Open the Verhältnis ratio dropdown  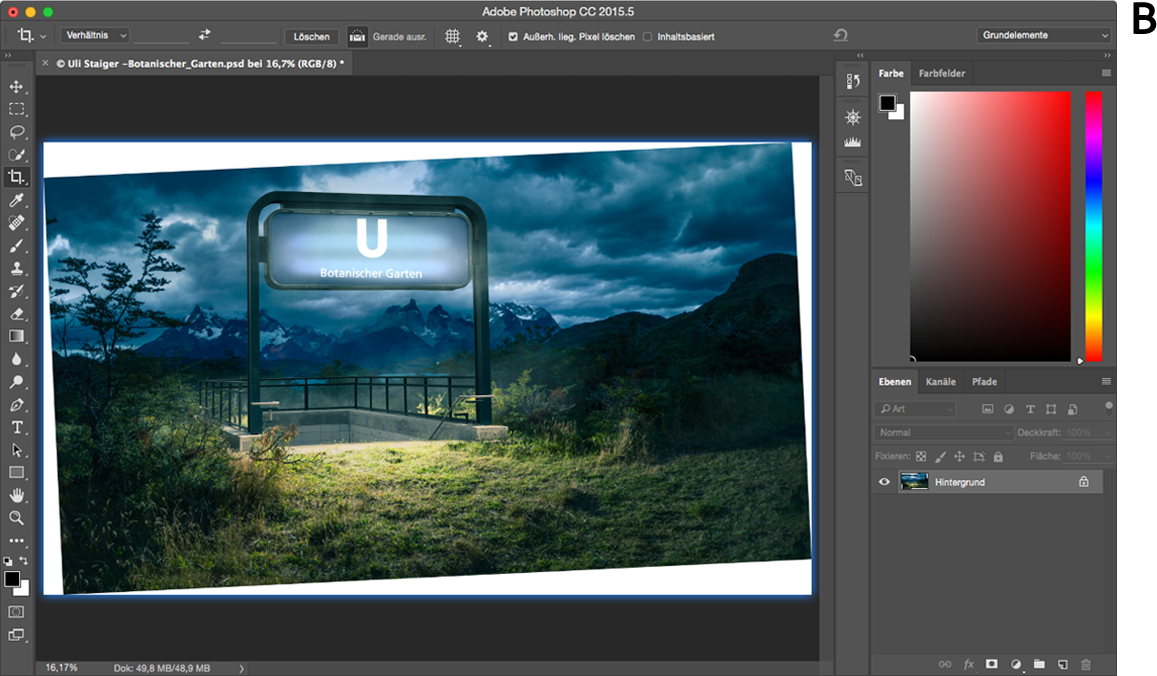point(94,35)
